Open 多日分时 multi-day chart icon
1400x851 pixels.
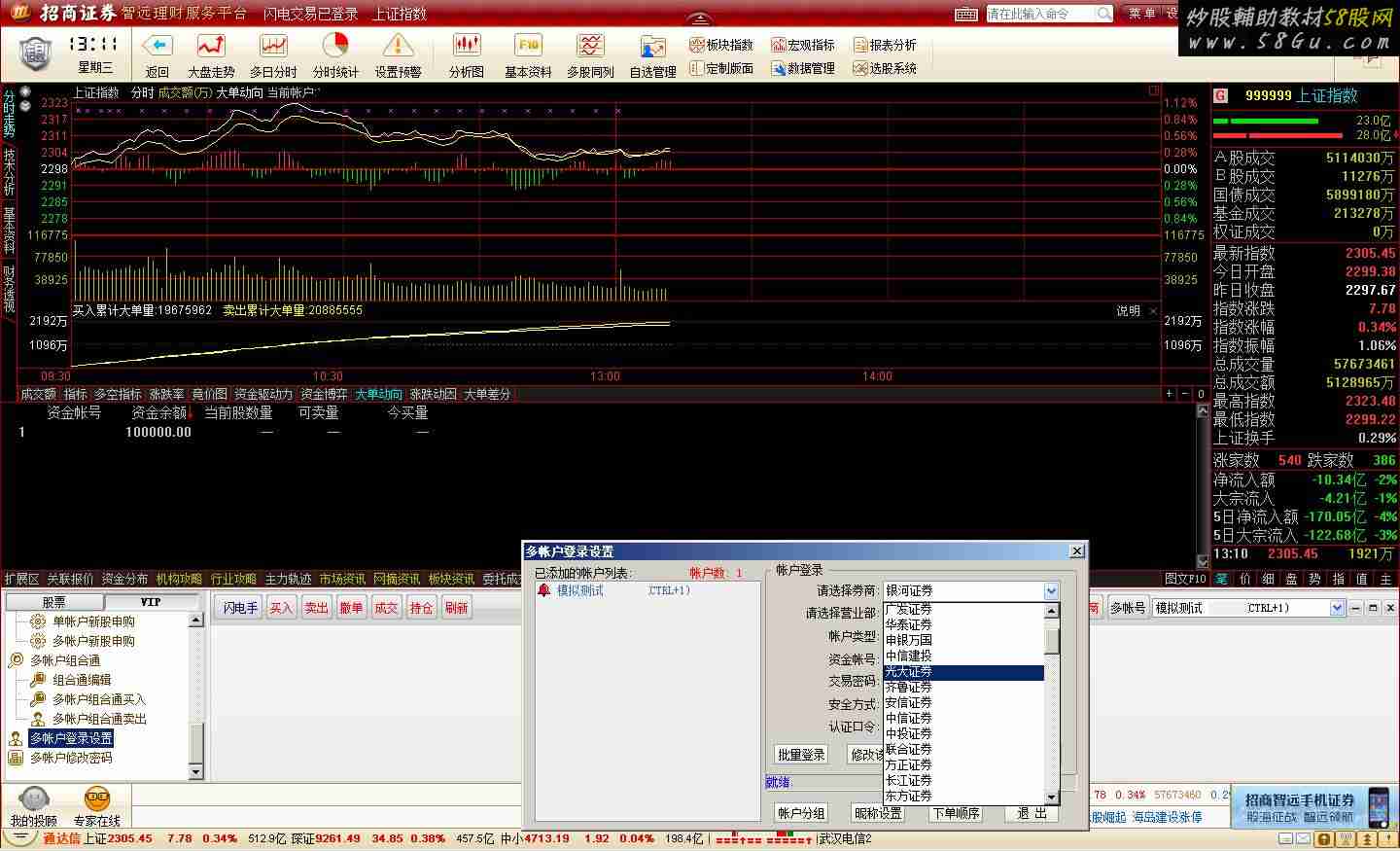(273, 47)
